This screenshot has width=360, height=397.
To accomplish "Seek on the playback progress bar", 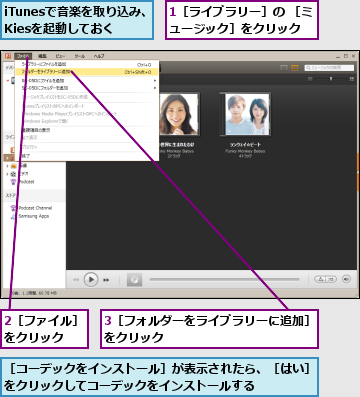I will pos(224,279).
